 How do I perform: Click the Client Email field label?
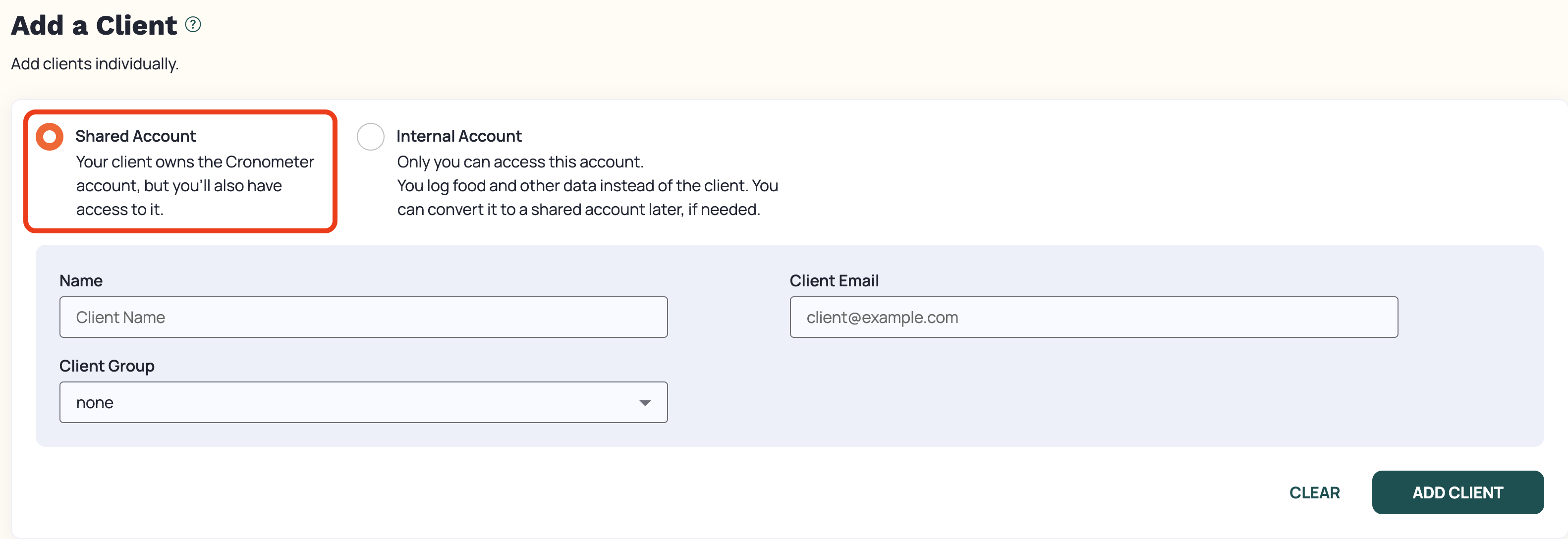(x=834, y=280)
